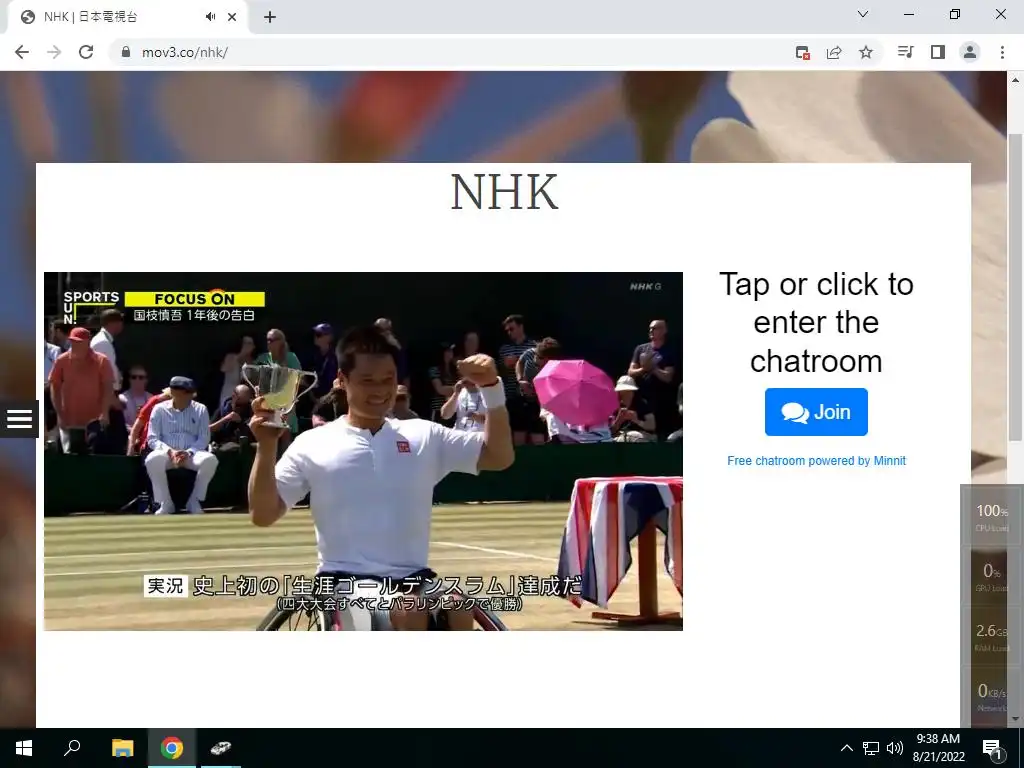Open File Explorer from the taskbar
Viewport: 1024px width, 768px height.
[x=122, y=748]
